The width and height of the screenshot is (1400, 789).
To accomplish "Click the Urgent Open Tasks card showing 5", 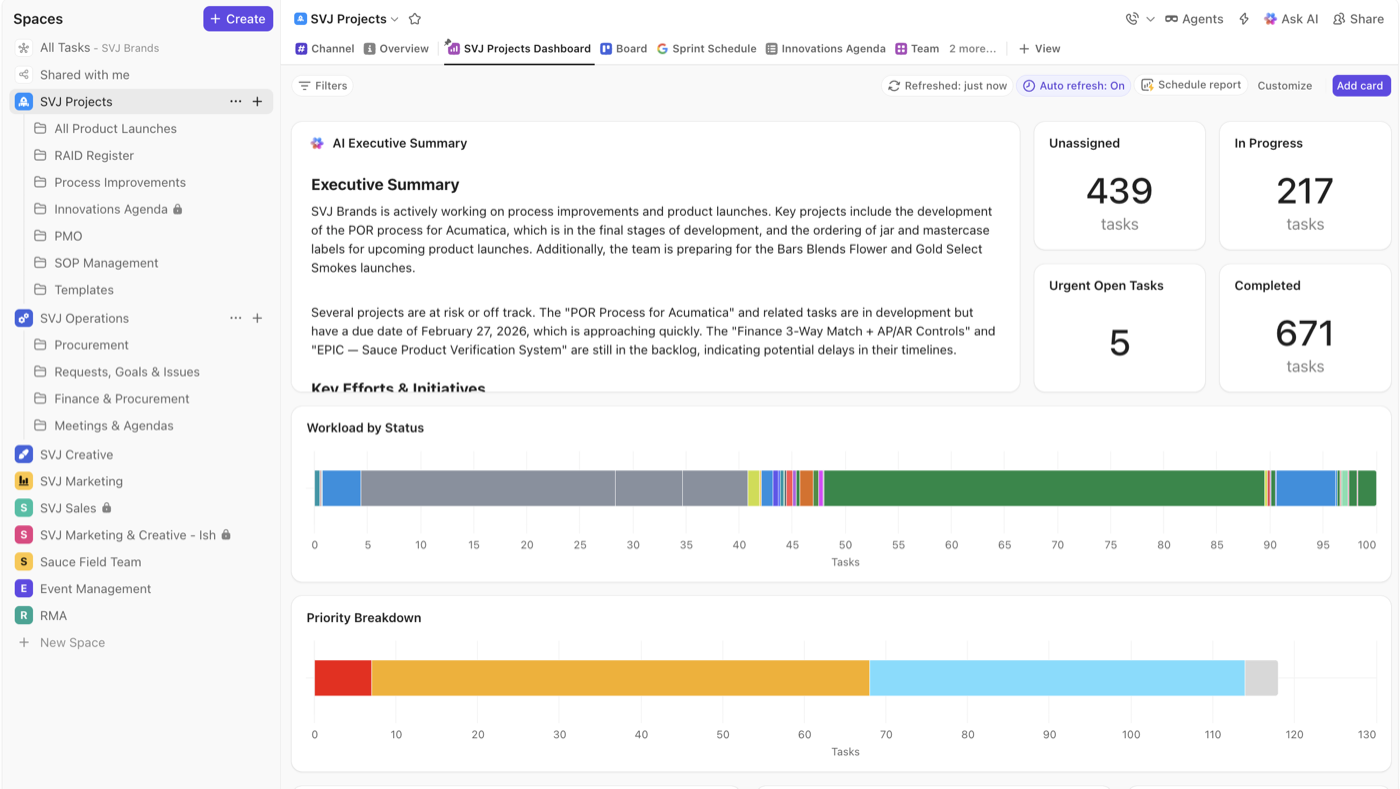I will 1120,328.
